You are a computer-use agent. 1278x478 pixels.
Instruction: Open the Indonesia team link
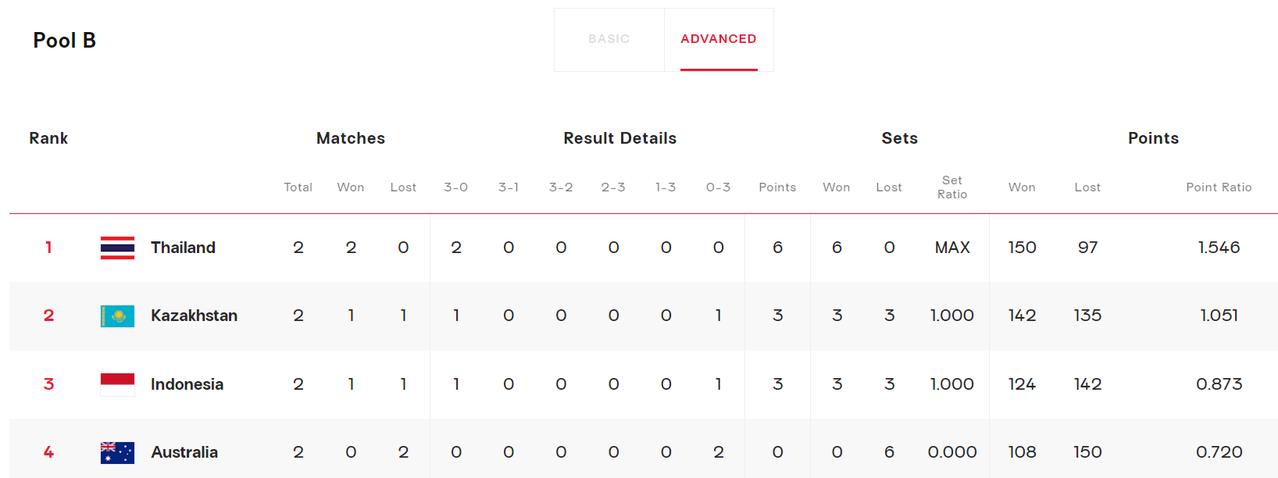187,384
